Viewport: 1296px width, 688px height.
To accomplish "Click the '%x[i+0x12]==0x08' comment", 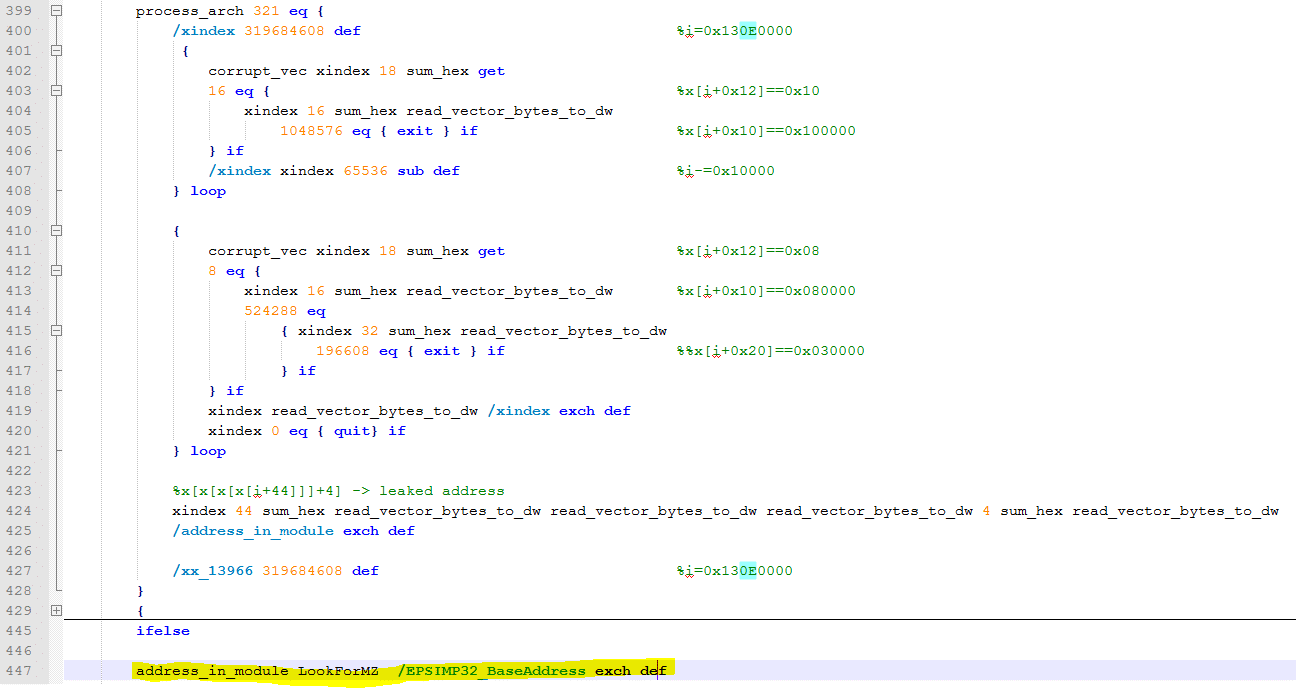I will (x=748, y=251).
